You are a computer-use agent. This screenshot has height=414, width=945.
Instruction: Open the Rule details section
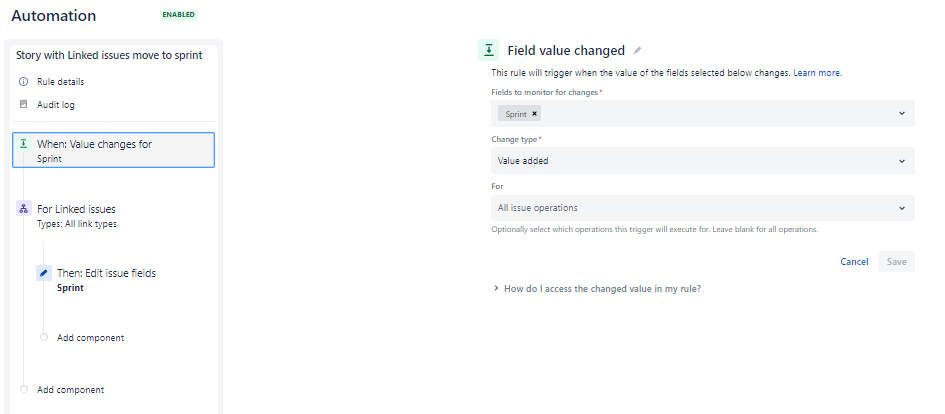60,81
